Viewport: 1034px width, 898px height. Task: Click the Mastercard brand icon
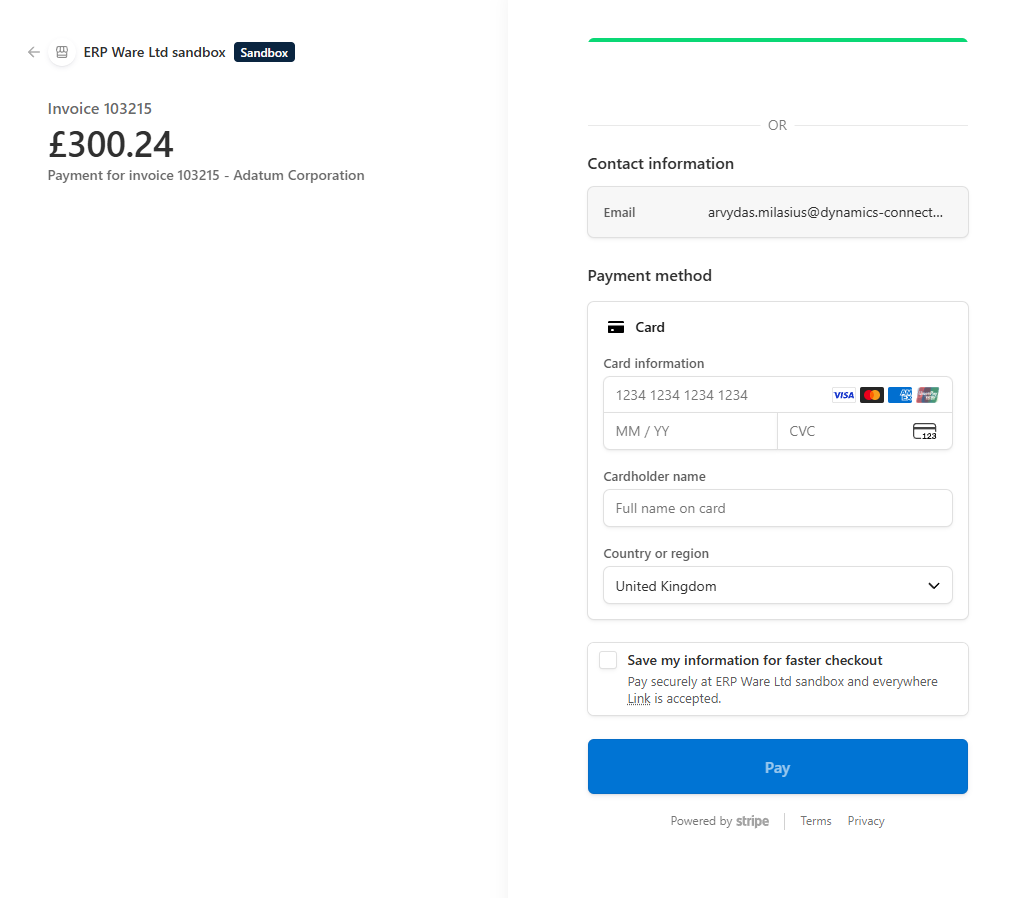pyautogui.click(x=871, y=395)
